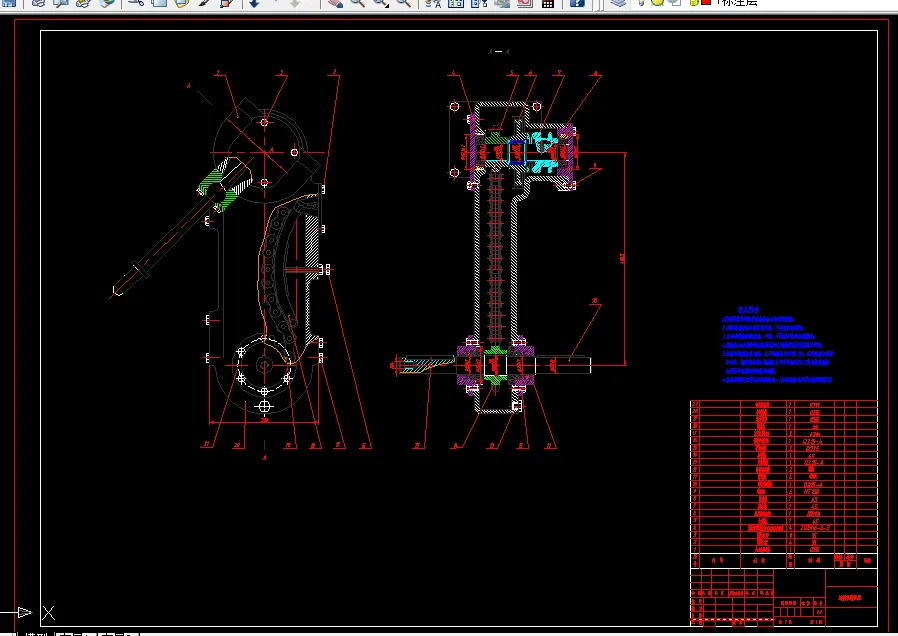Open the QuickCalc calculator grid icon
Viewport: 898px width, 636px height.
(548, 3)
